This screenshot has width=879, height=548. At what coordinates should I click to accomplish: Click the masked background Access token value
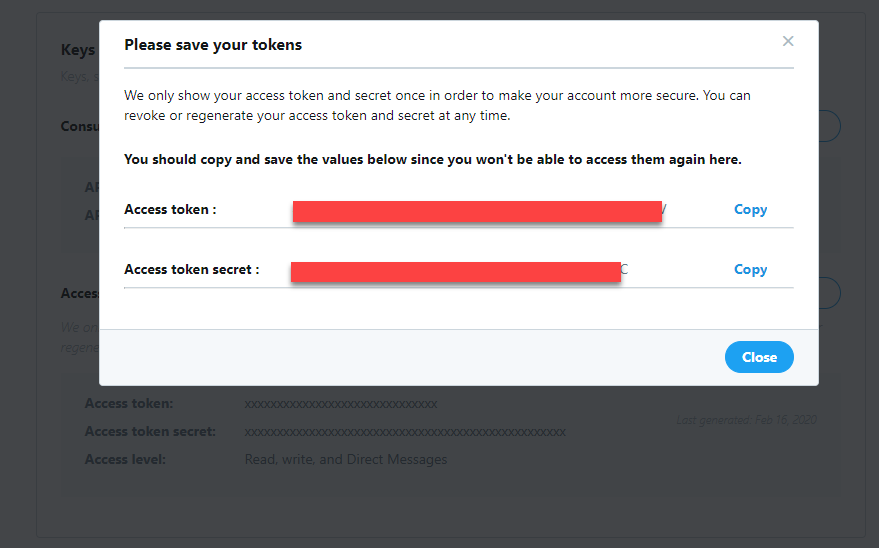coord(340,404)
